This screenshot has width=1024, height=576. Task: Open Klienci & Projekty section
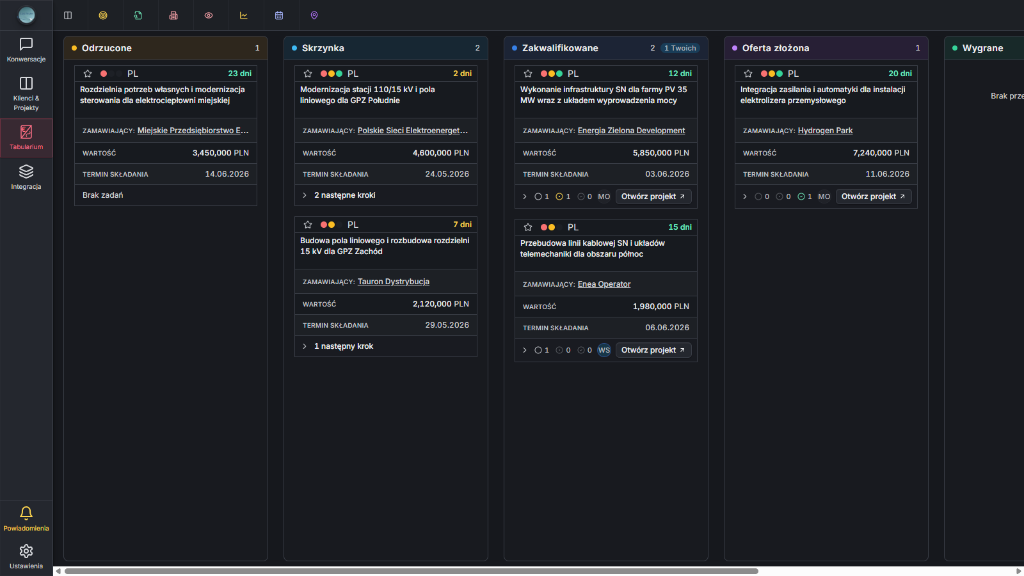26,93
